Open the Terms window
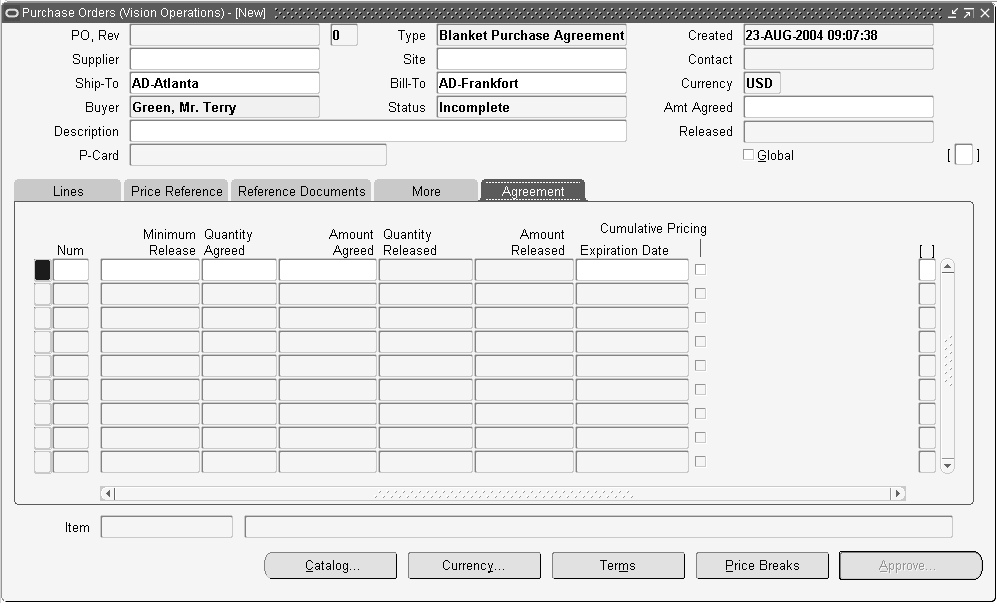This screenshot has height=603, width=997. click(618, 565)
